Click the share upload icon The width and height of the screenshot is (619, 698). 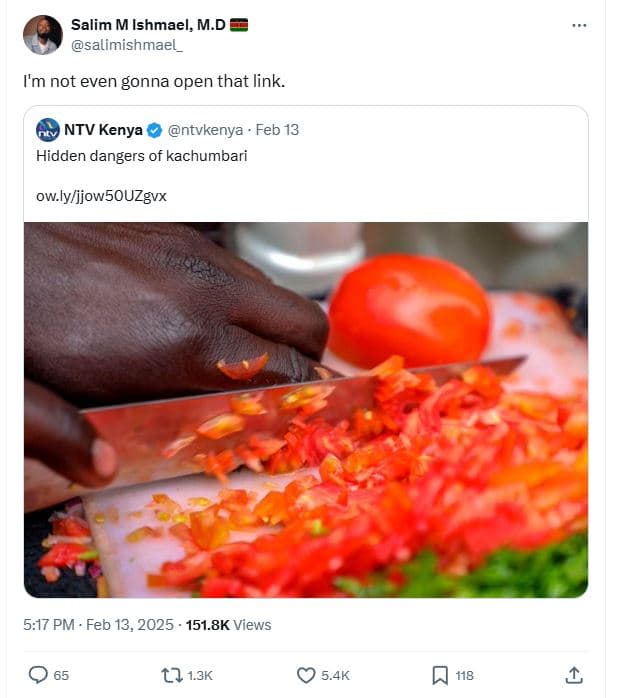(574, 675)
